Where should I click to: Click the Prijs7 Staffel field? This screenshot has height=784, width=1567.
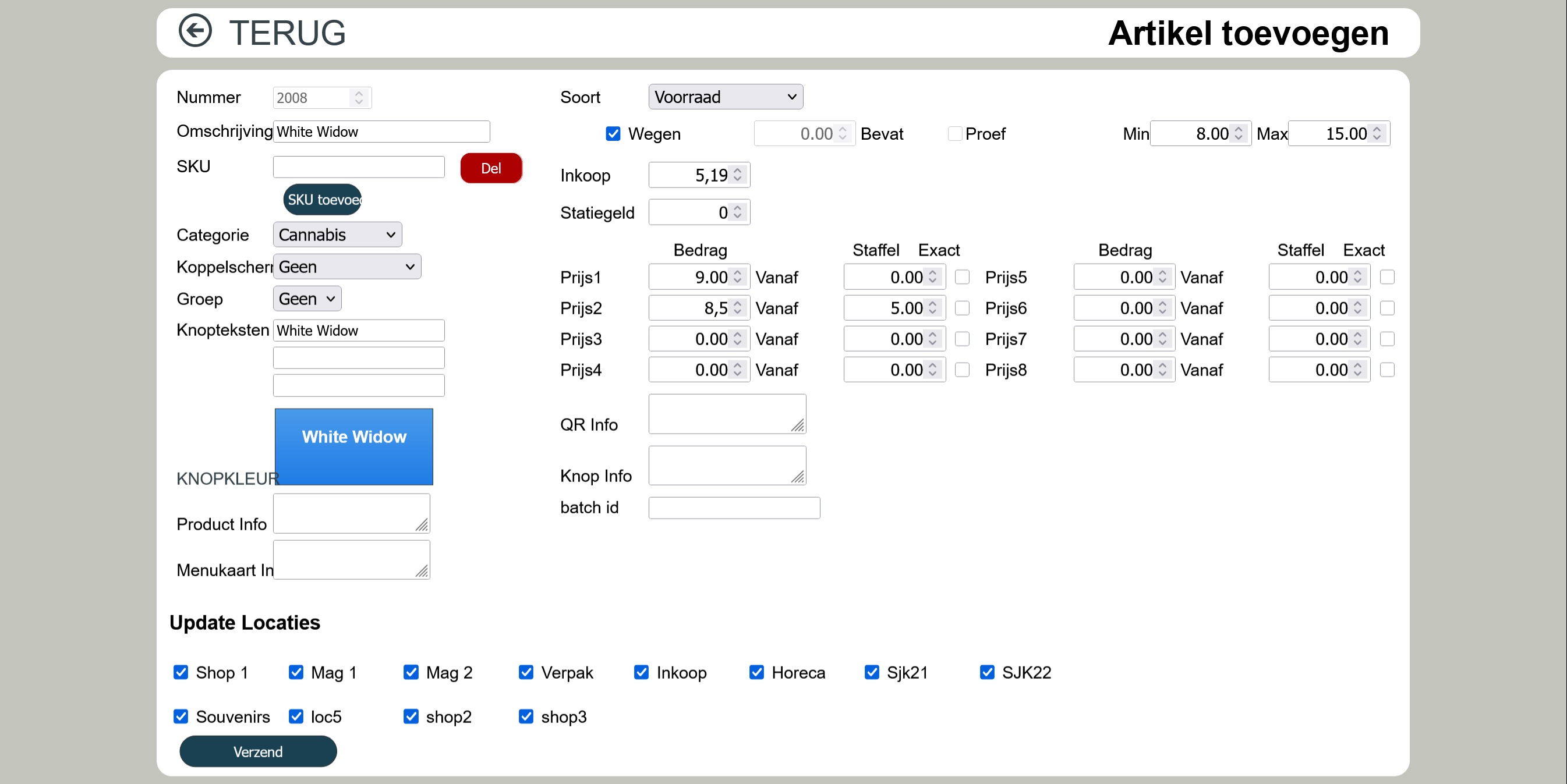click(x=1320, y=339)
